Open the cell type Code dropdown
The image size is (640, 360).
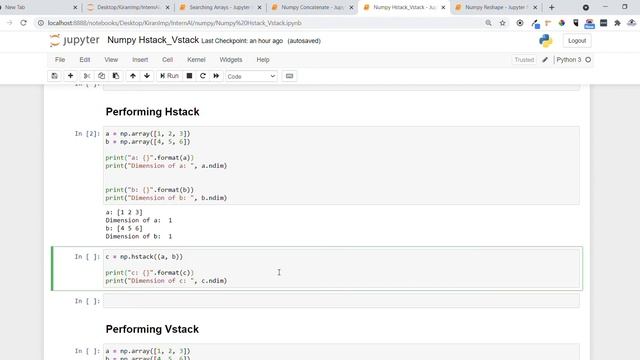click(251, 76)
